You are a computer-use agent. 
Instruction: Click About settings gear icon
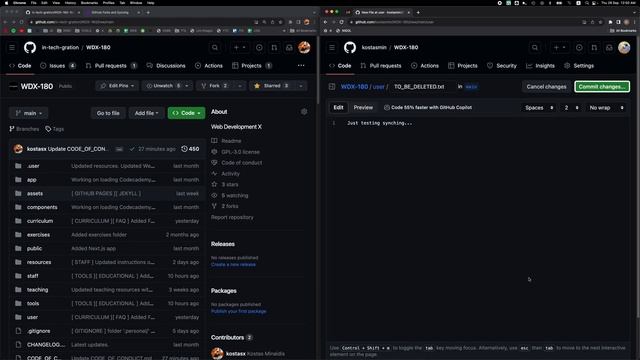[x=304, y=111]
